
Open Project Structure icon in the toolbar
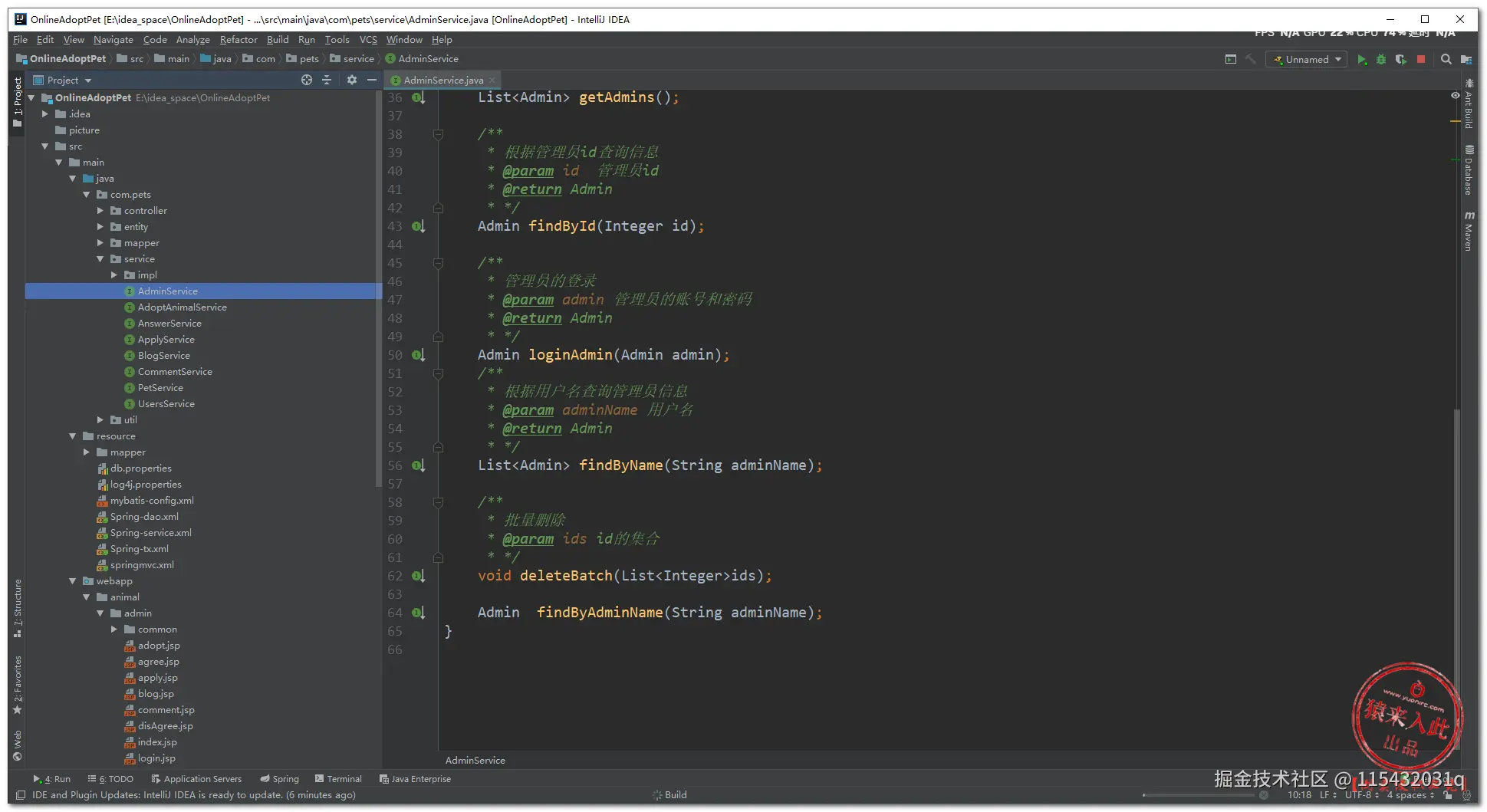coord(1466,59)
